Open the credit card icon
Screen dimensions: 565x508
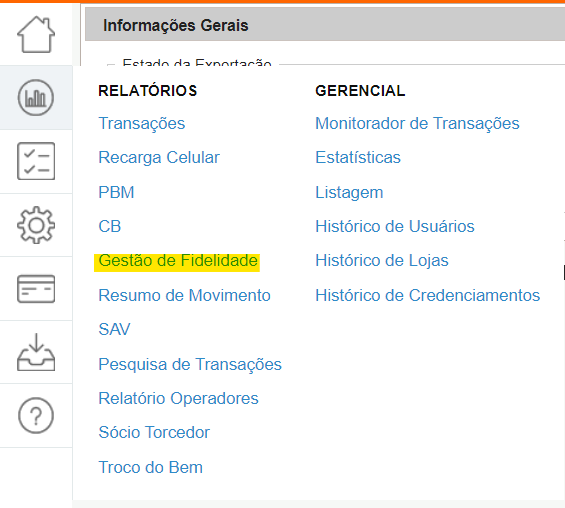pyautogui.click(x=36, y=289)
